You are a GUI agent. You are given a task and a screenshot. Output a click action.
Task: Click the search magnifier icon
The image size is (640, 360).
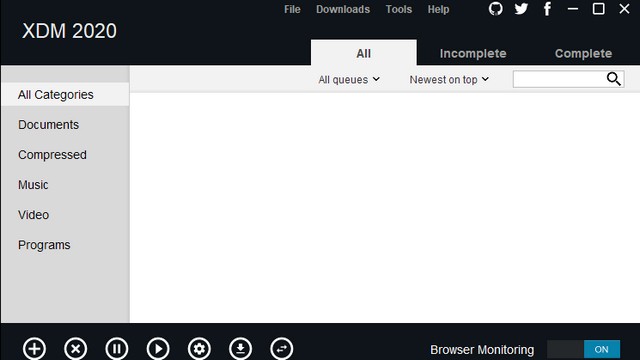point(613,79)
